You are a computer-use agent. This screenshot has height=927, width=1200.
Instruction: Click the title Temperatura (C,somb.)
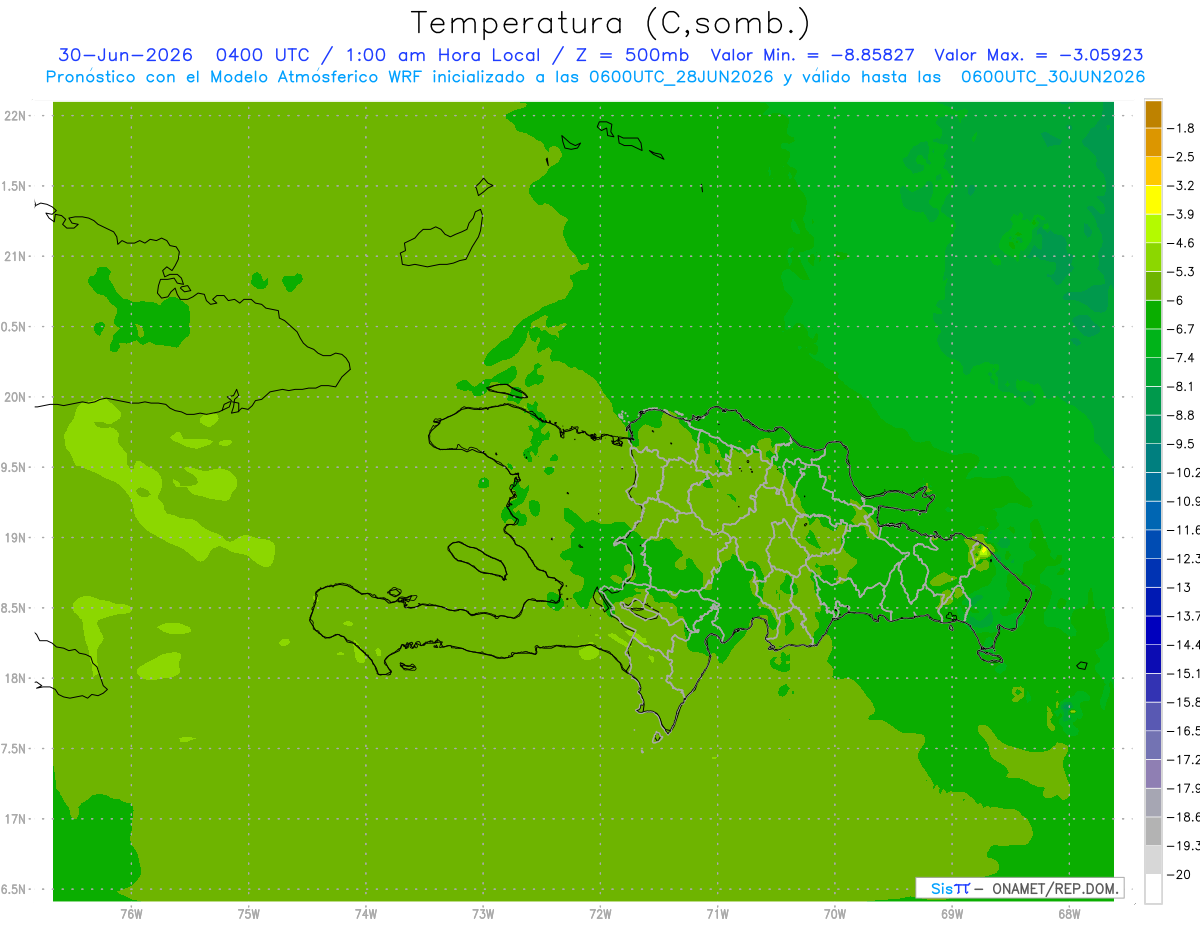point(610,23)
